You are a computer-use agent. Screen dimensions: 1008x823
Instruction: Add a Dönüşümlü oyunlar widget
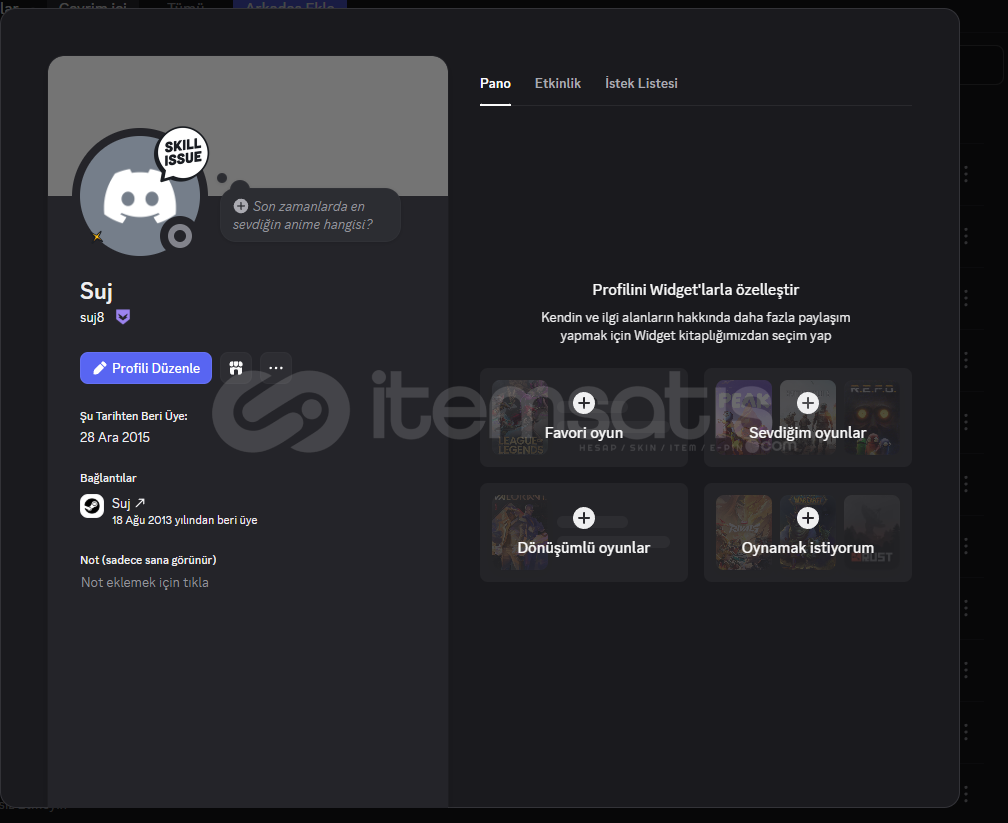pyautogui.click(x=584, y=532)
